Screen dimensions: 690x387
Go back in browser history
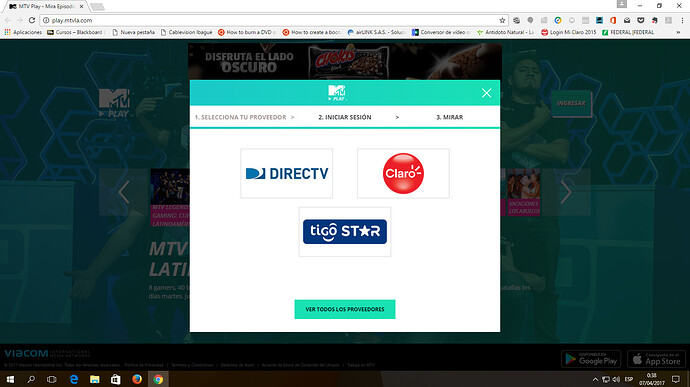coord(8,20)
